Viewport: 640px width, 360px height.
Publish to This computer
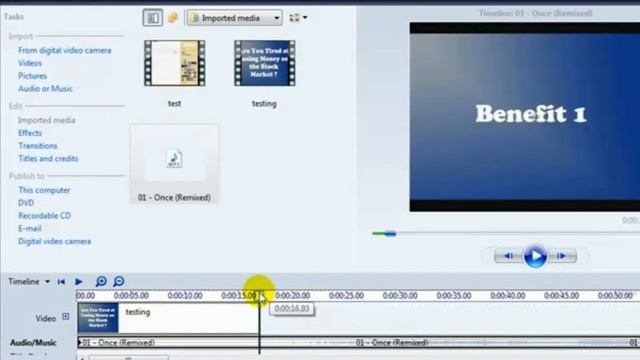pyautogui.click(x=44, y=190)
